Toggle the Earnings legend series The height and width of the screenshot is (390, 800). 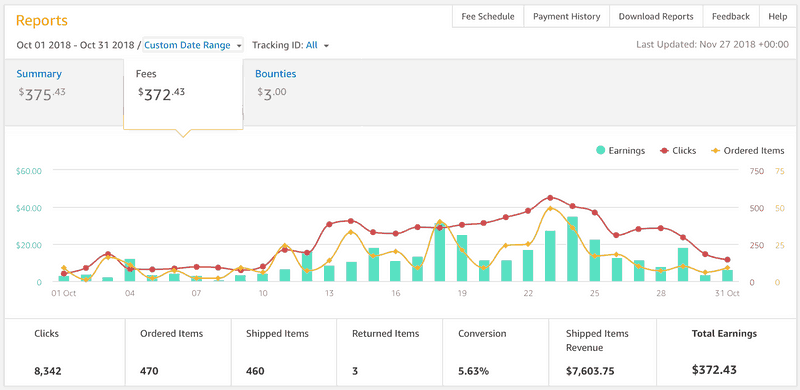coord(620,151)
